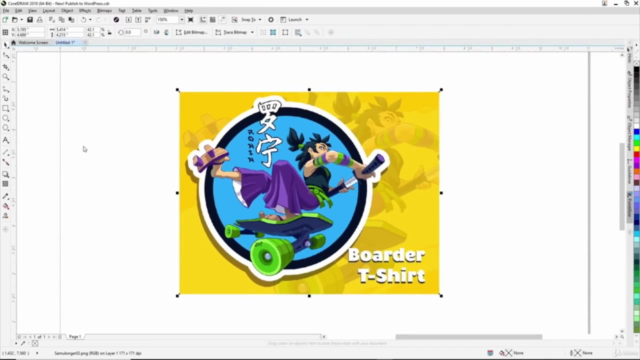Open the Open-file dropdown arrow
The width and height of the screenshot is (640, 360).
21,20
